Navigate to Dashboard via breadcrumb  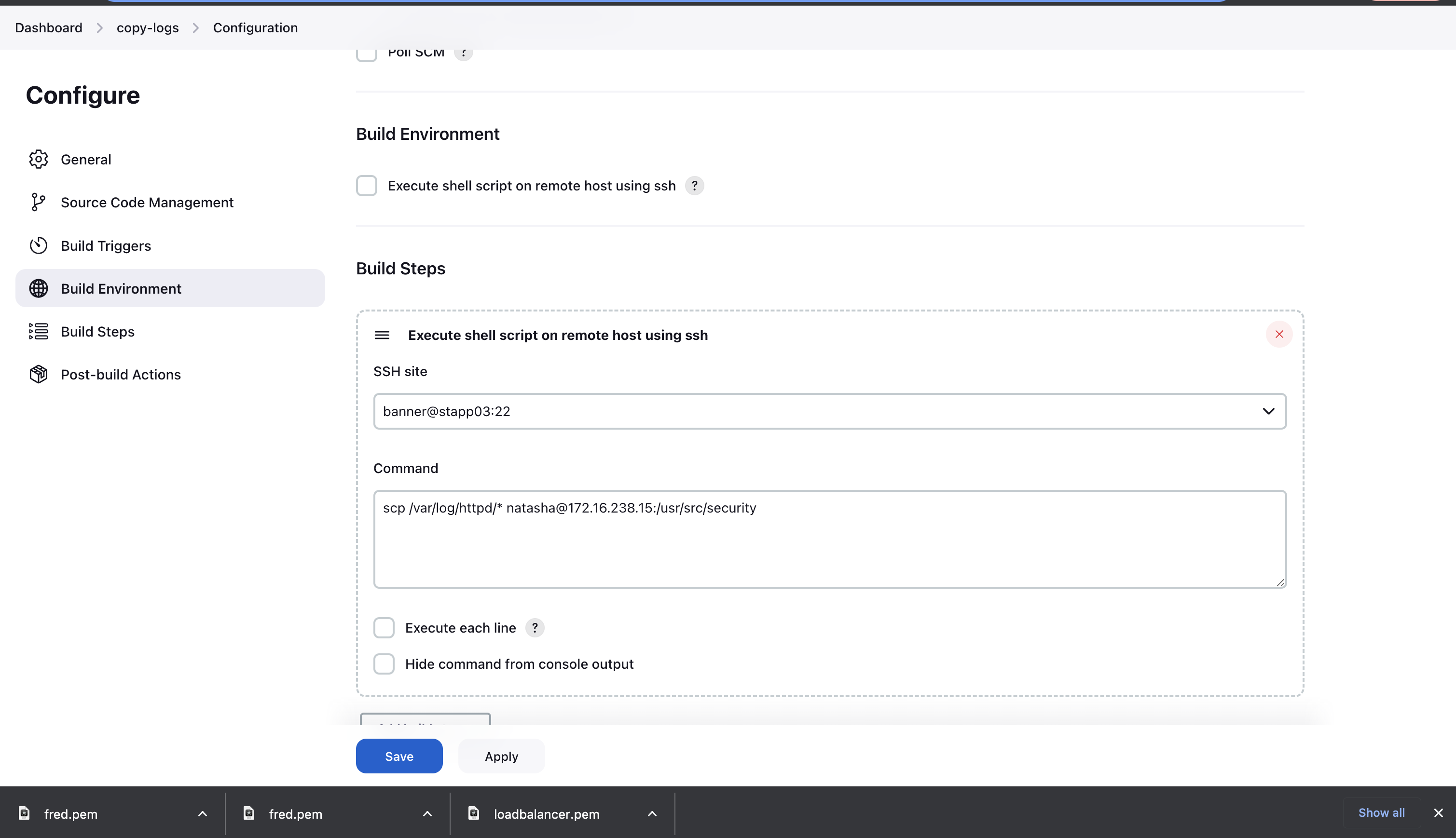point(48,27)
